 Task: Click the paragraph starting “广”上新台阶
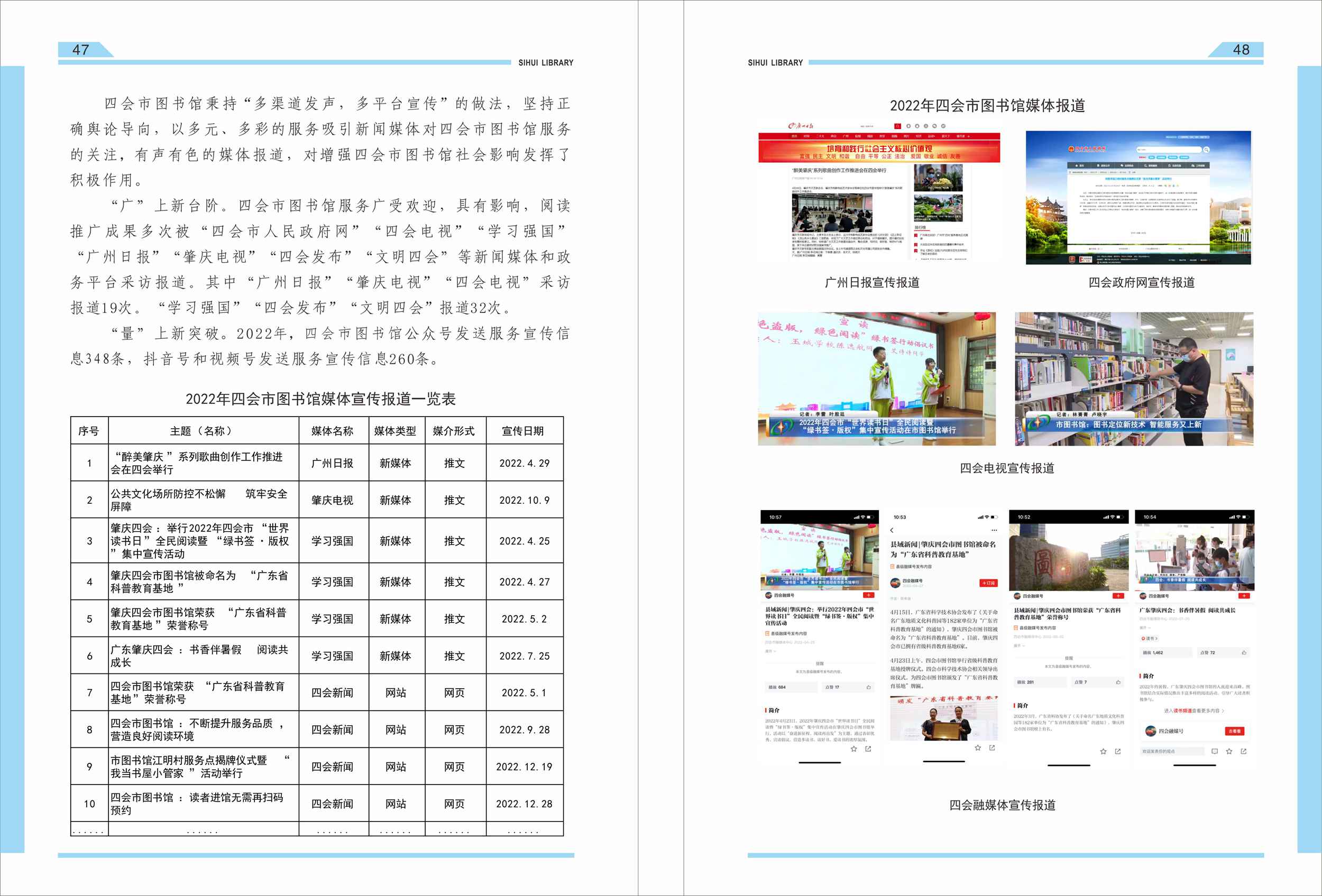[x=320, y=257]
